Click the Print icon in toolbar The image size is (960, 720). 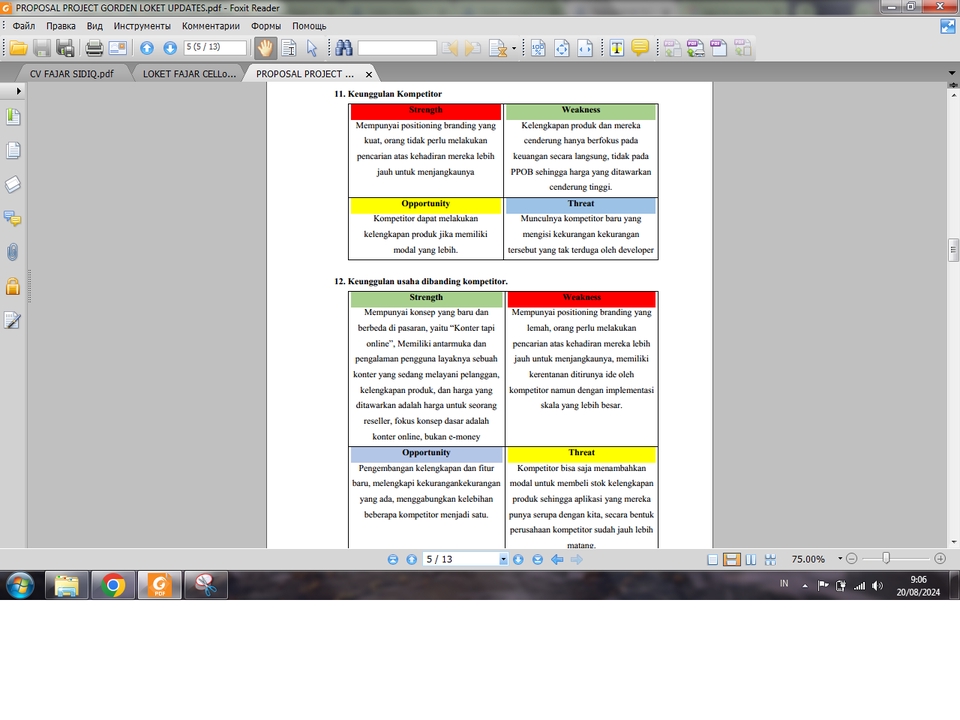(94, 48)
